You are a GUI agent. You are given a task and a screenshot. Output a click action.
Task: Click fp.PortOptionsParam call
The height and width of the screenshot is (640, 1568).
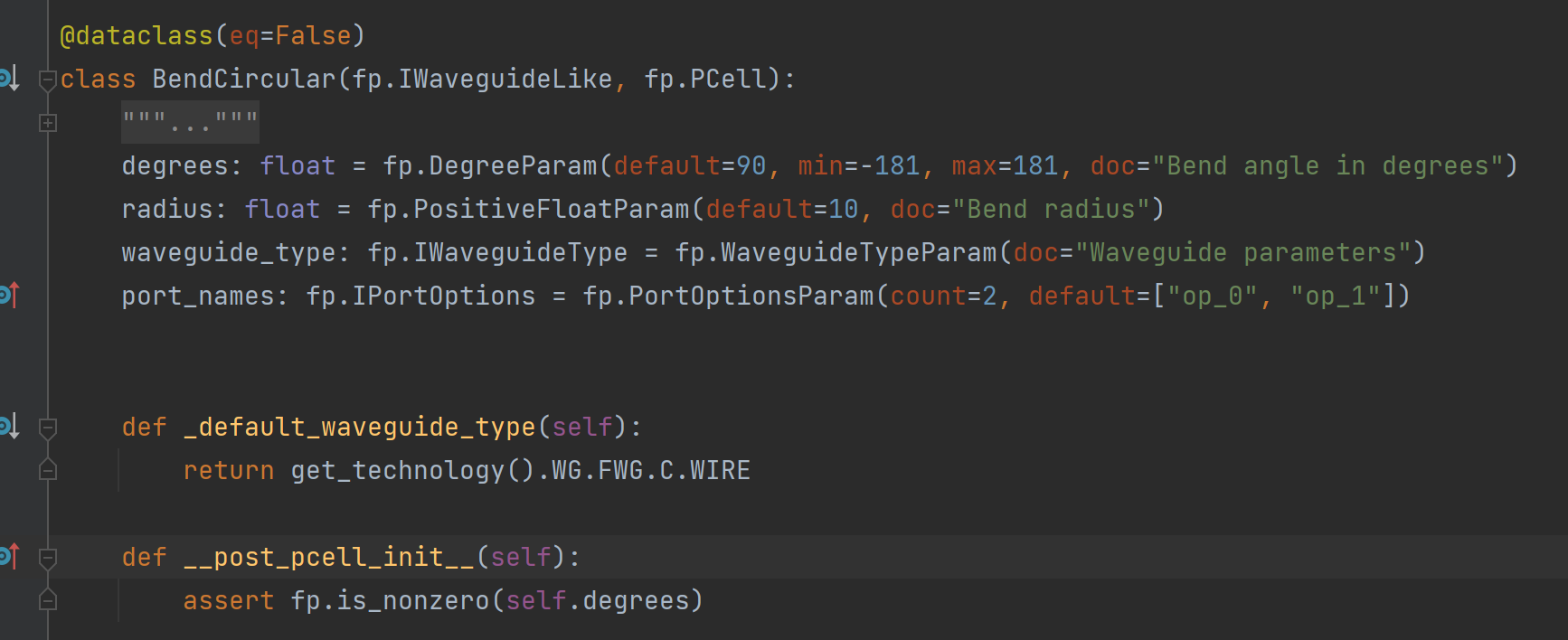(728, 296)
